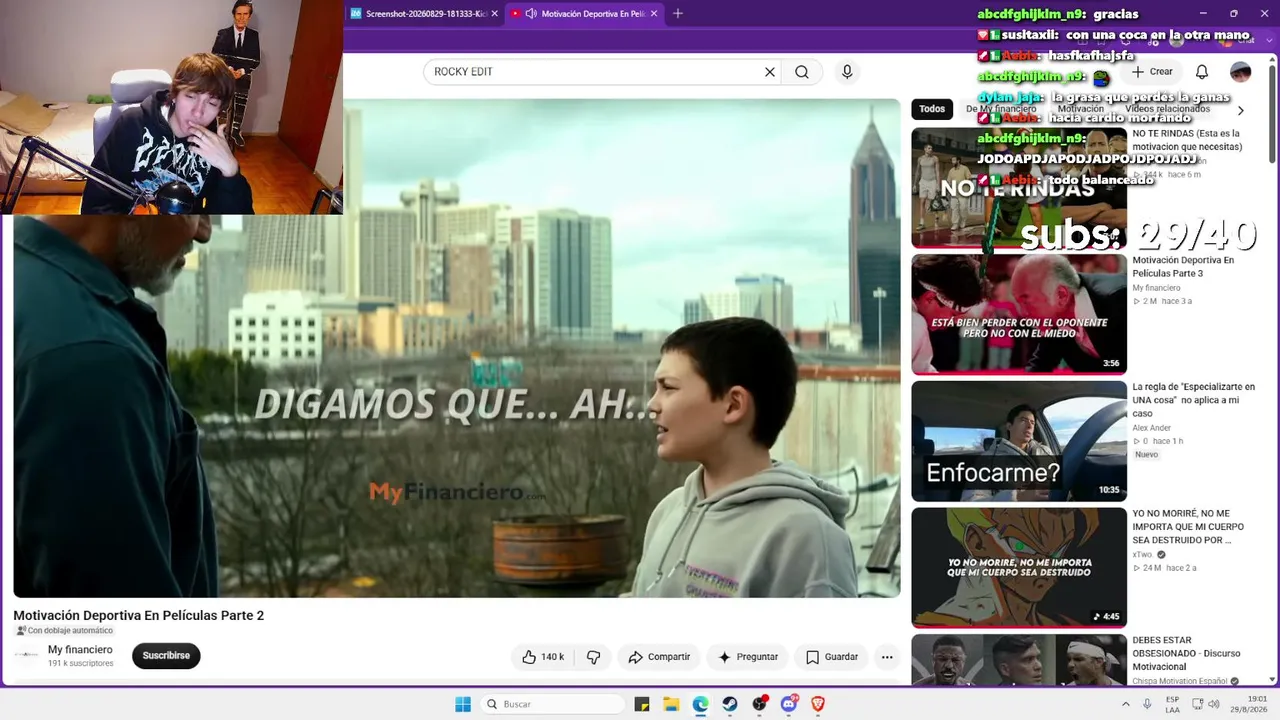
Task: Open title 'La regla de Especializarte en UNA cosa'
Action: 1193,400
